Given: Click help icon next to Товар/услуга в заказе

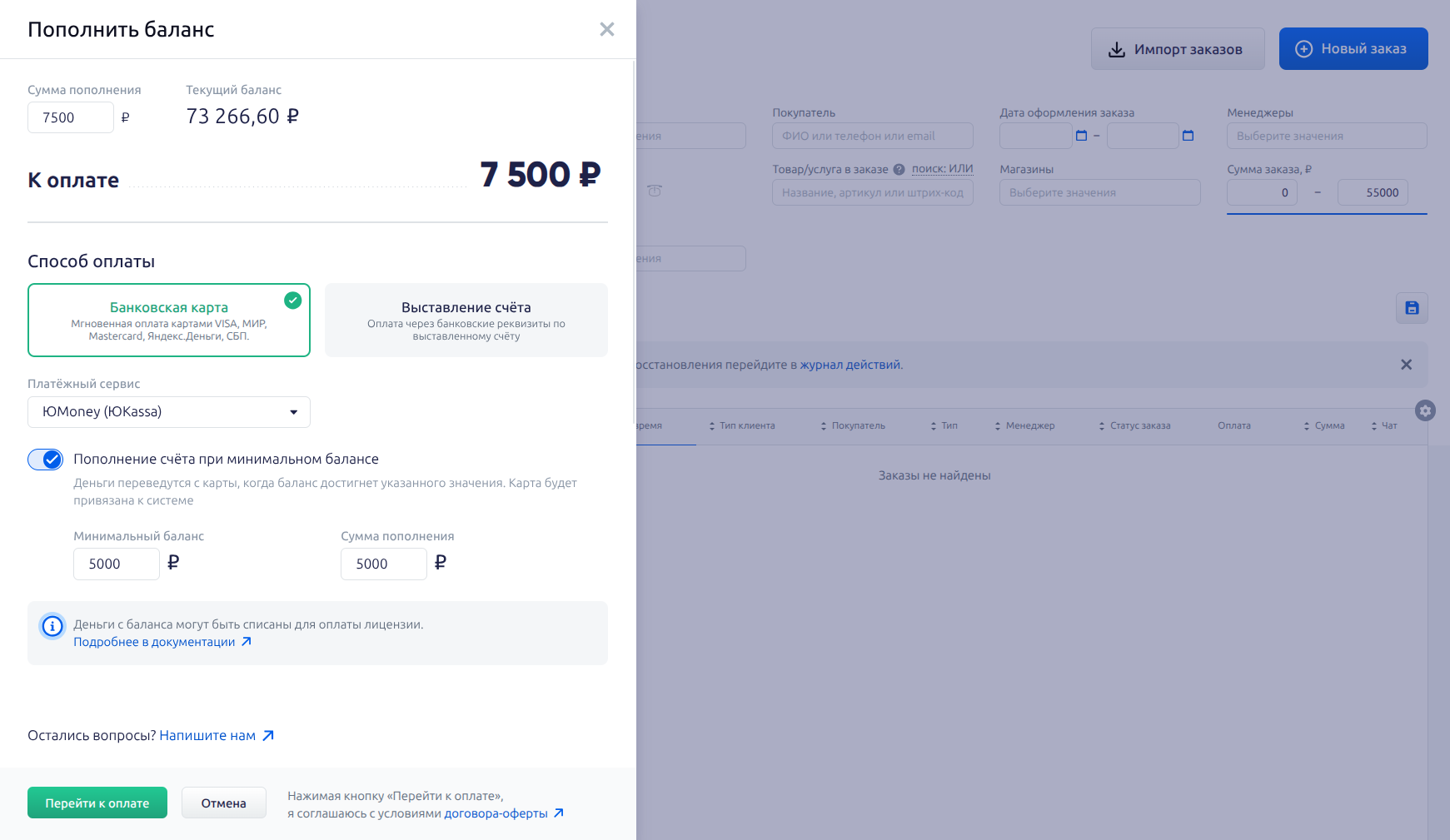Looking at the screenshot, I should tap(899, 169).
